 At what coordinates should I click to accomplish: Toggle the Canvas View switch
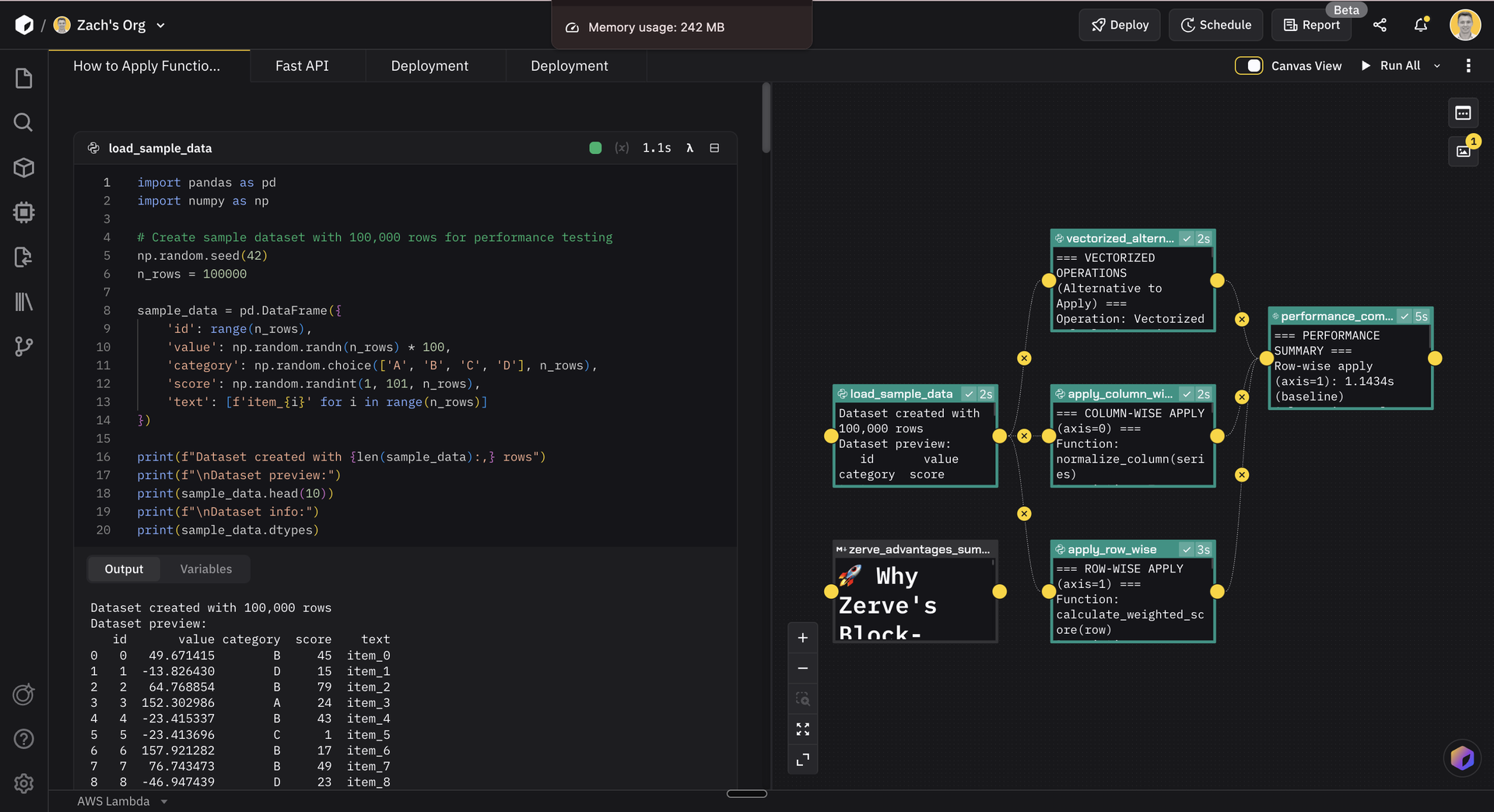point(1249,66)
